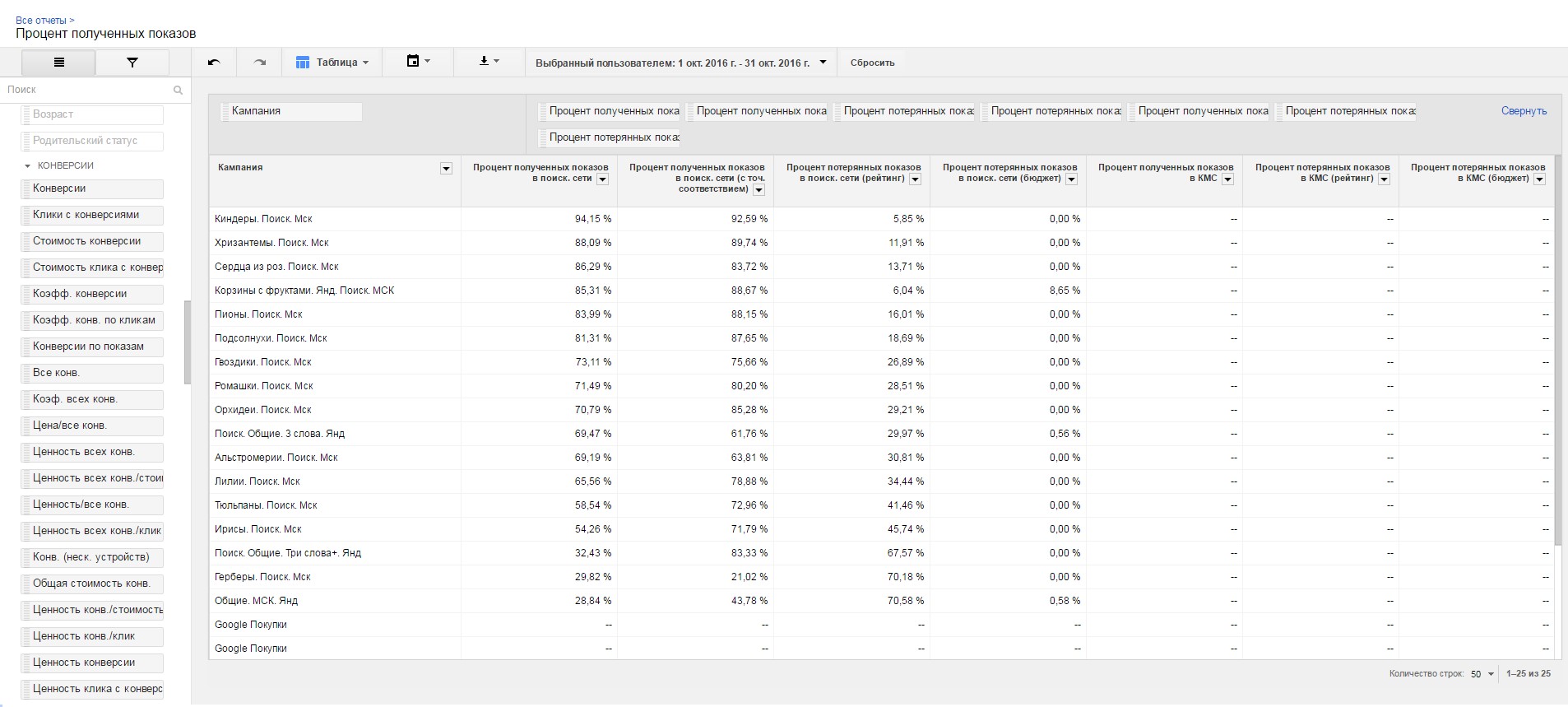The width and height of the screenshot is (1568, 707).
Task: Click the Поиск search field
Action: 86,90
